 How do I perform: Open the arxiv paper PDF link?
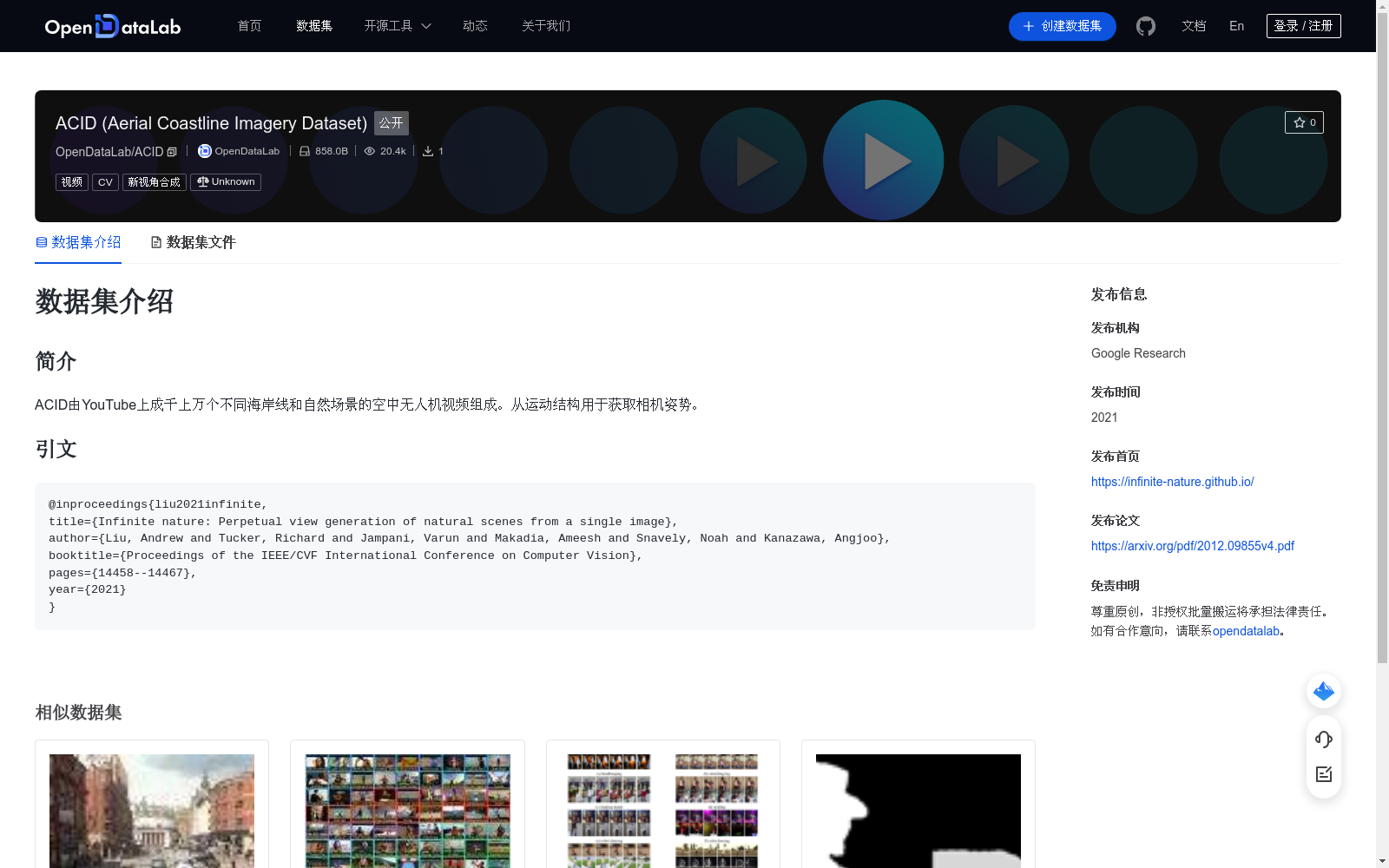tap(1192, 546)
